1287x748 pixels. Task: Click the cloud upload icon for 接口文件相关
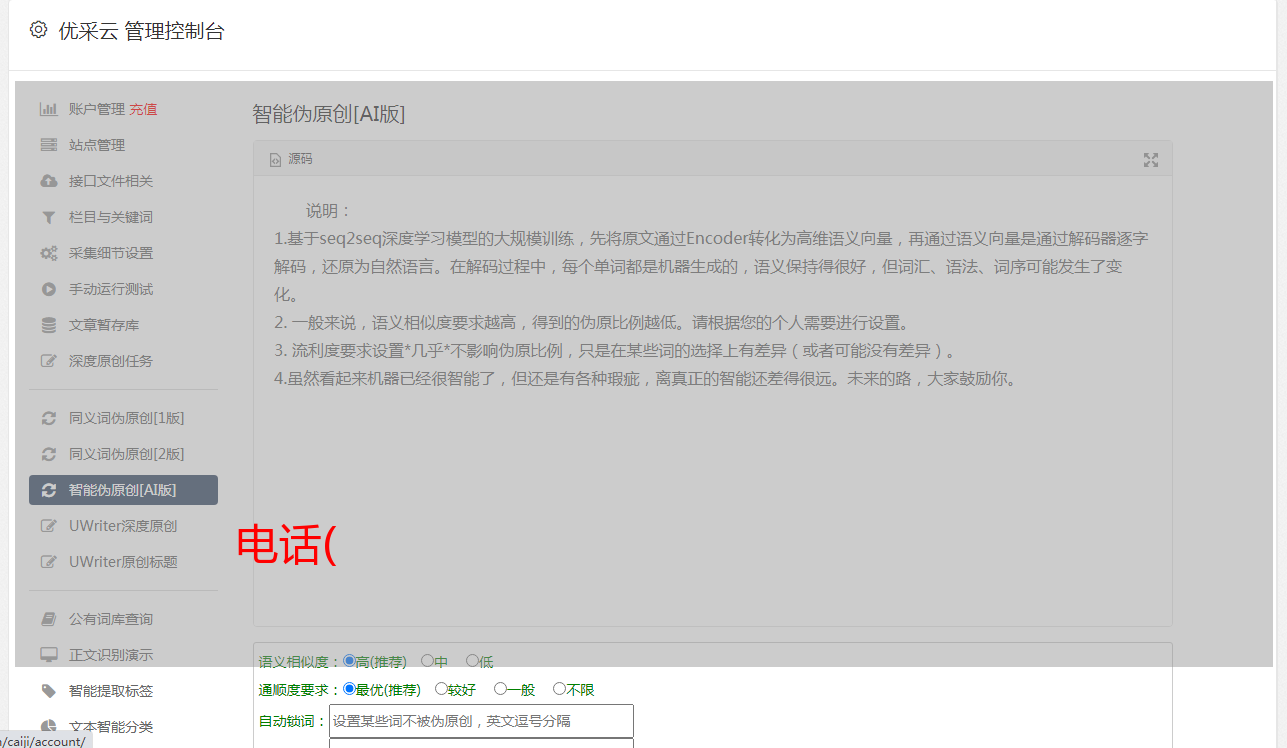48,181
